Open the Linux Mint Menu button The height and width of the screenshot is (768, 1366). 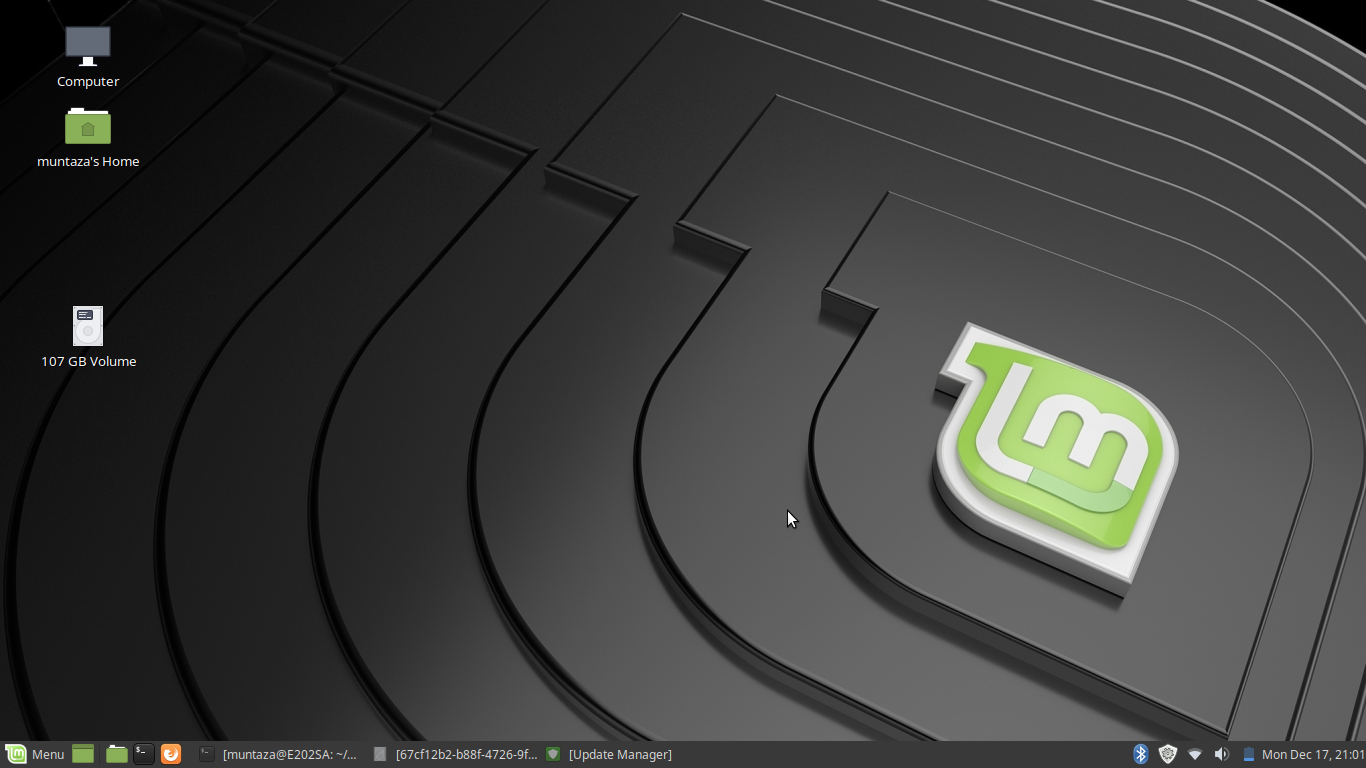click(35, 754)
